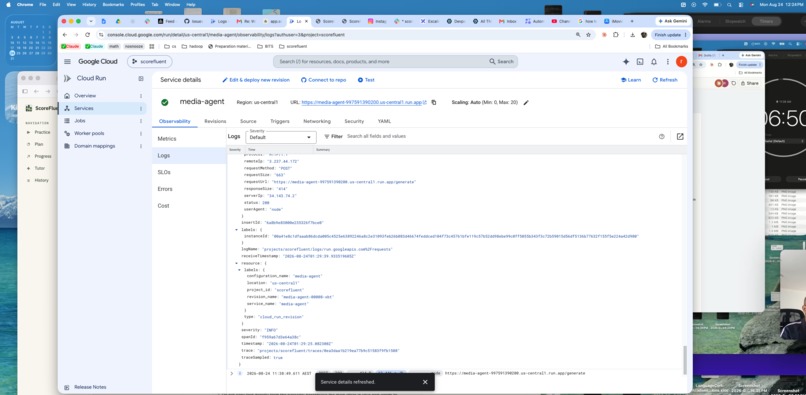This screenshot has width=806, height=395.
Task: Open SLOs in observability side menu
Action: tap(189, 172)
